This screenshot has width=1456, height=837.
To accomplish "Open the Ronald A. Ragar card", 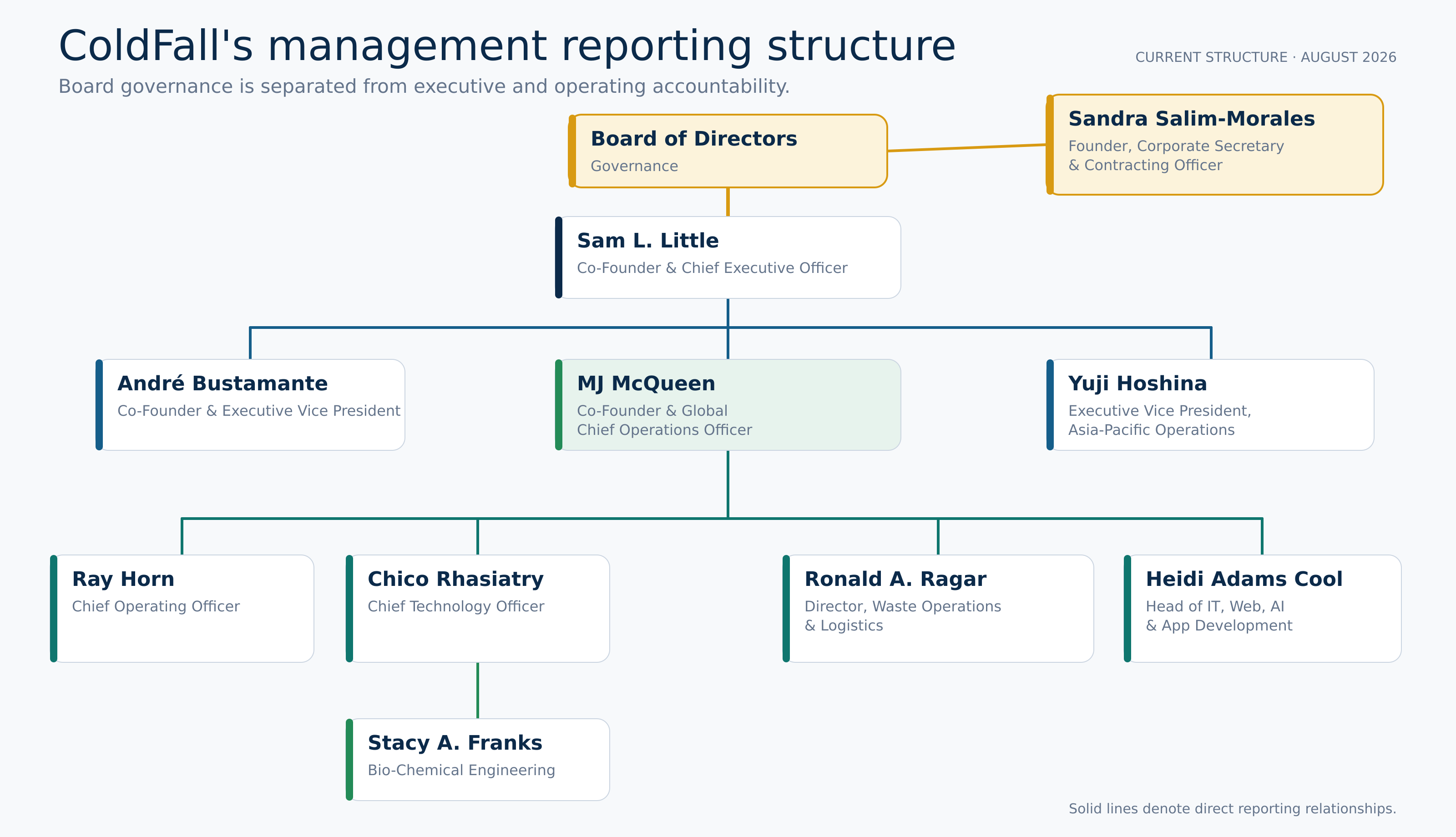I will [x=938, y=608].
